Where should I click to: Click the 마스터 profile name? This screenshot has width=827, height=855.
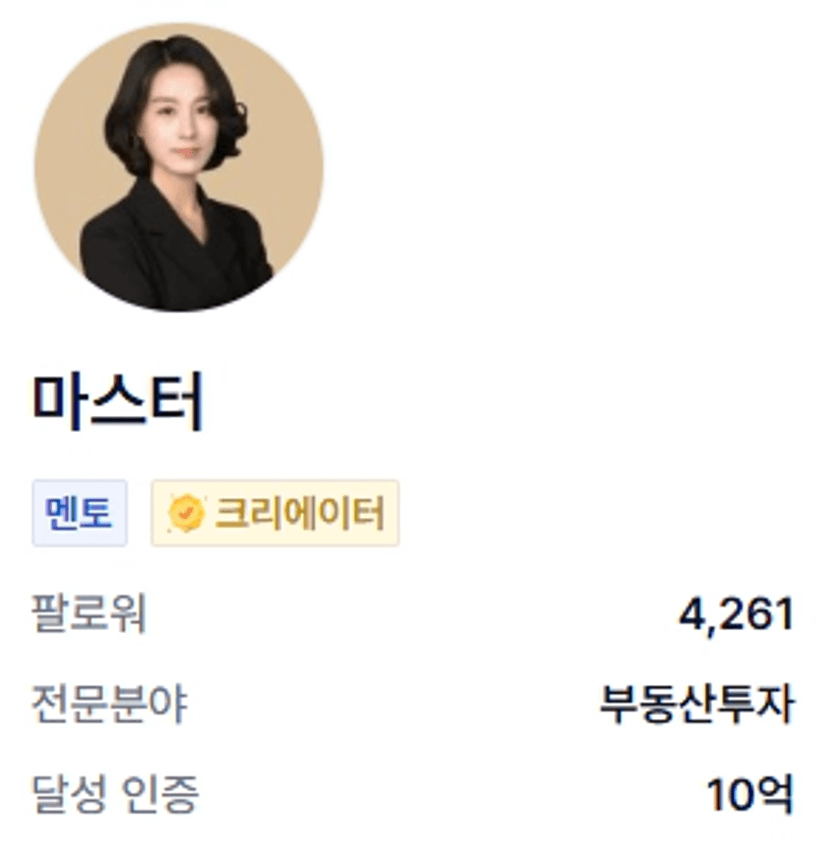click(118, 401)
